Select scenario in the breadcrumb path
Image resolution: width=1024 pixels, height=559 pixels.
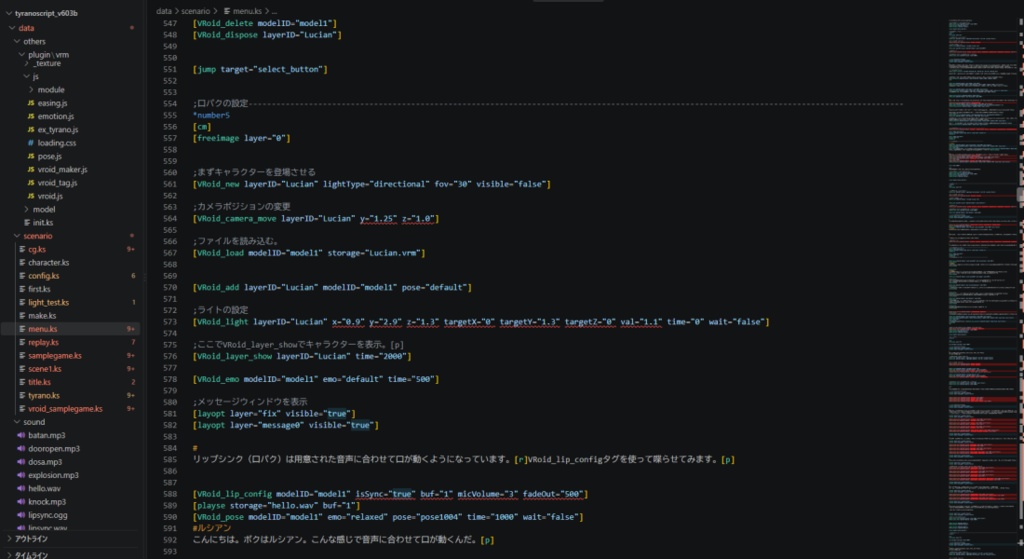pyautogui.click(x=195, y=11)
